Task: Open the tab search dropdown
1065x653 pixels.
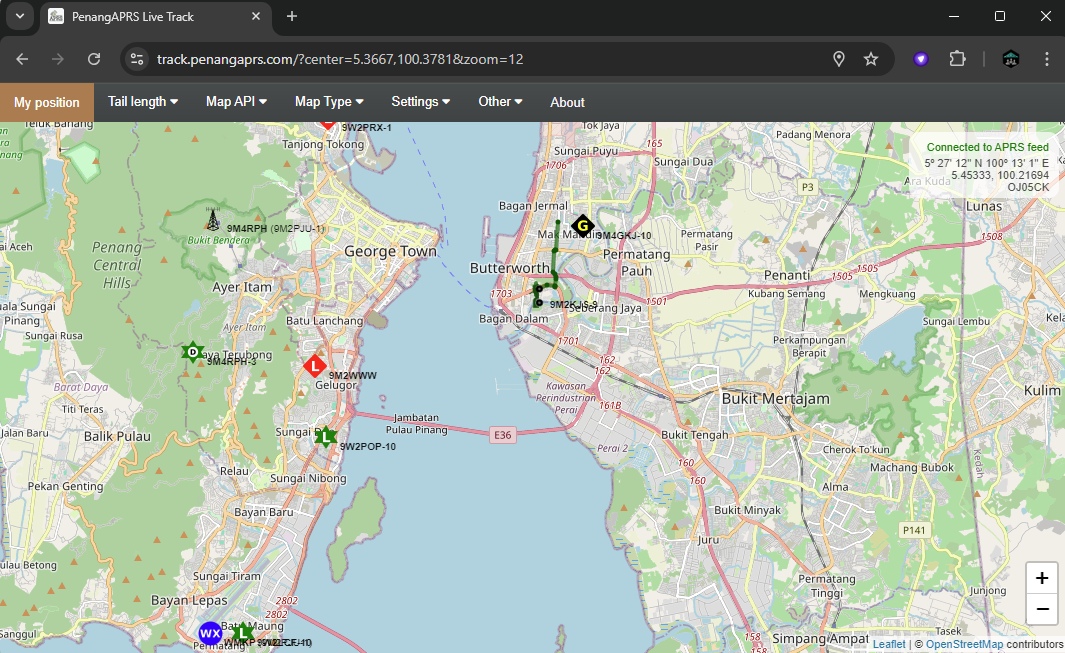Action: pyautogui.click(x=20, y=16)
